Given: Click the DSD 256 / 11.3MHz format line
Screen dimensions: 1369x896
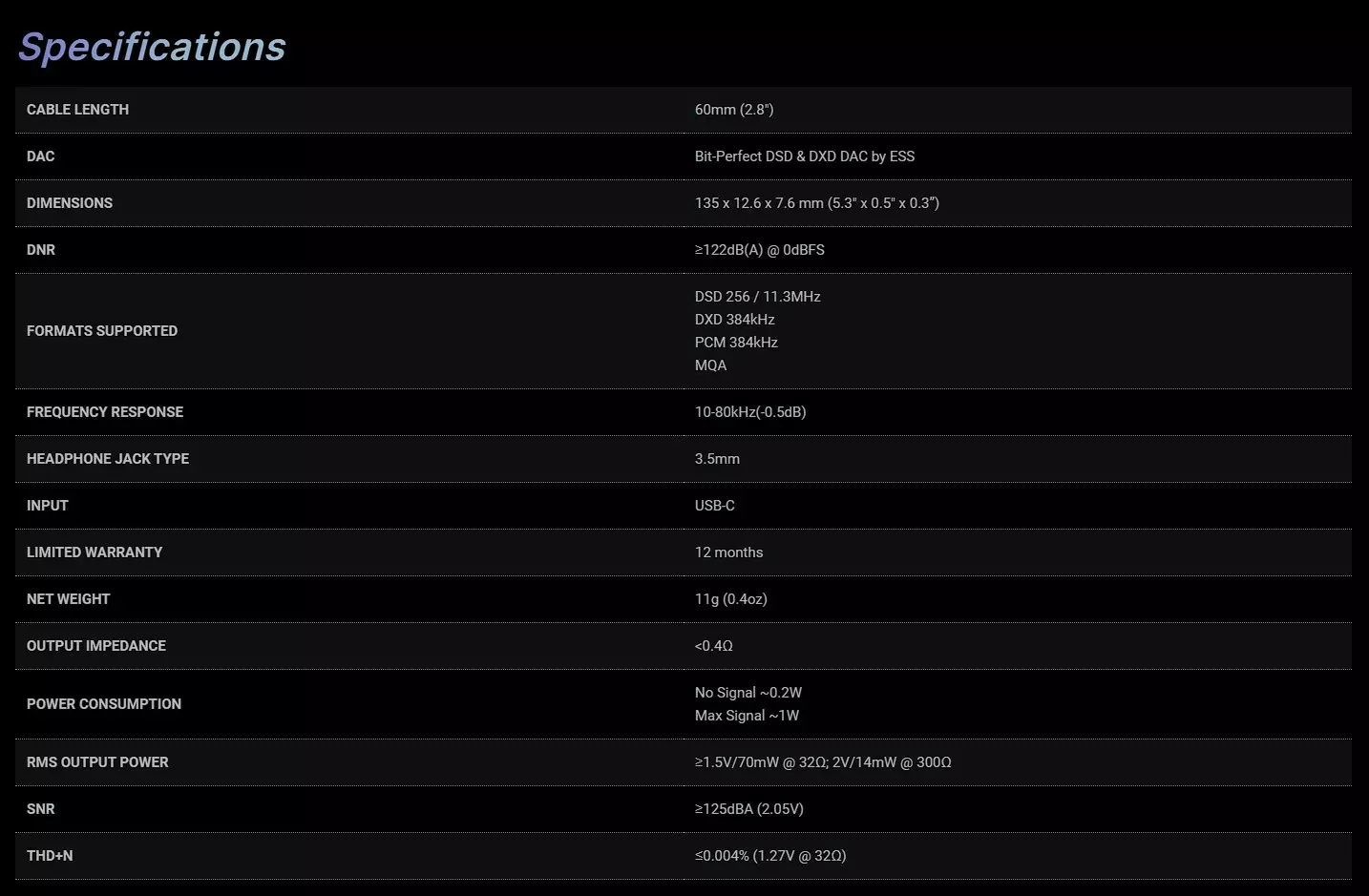Looking at the screenshot, I should (758, 297).
